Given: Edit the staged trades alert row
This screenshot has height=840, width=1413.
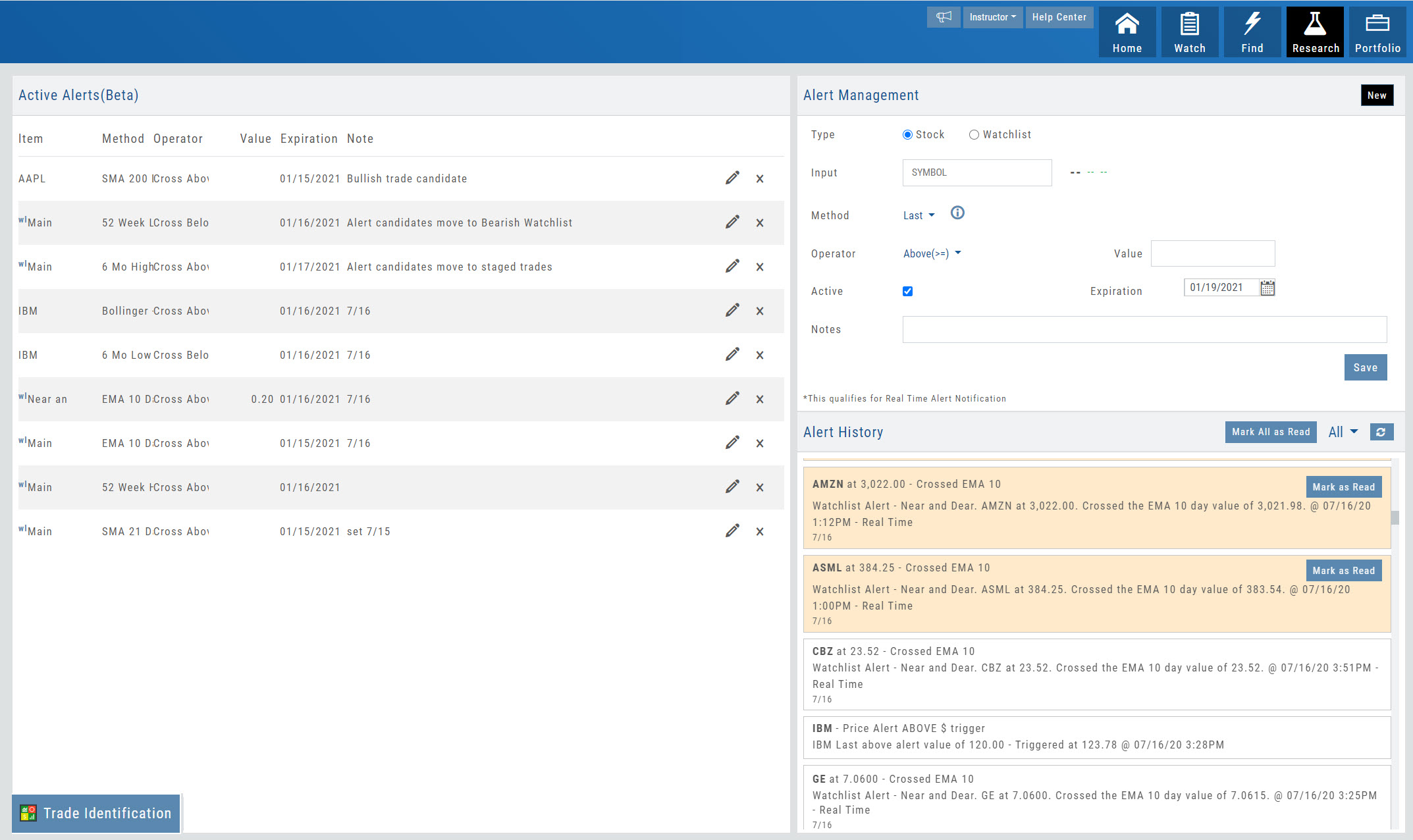Looking at the screenshot, I should [x=732, y=267].
